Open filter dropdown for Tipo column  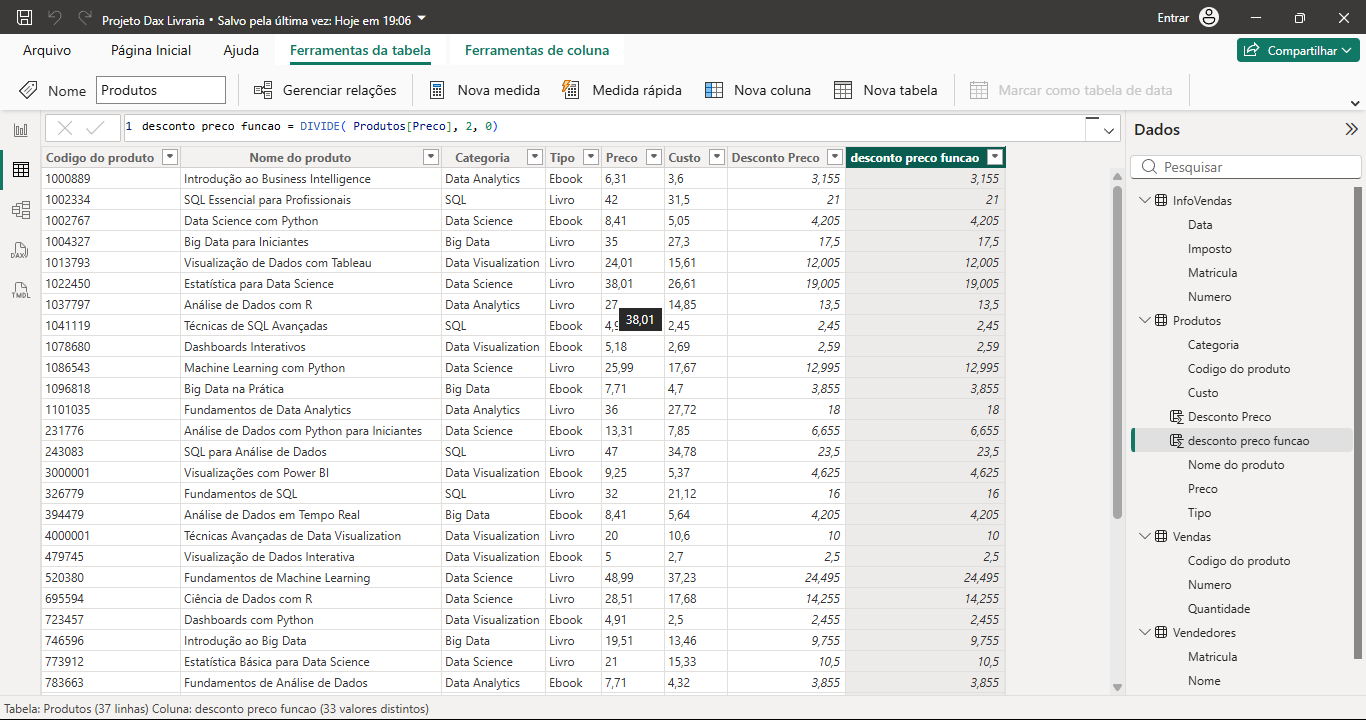click(591, 157)
